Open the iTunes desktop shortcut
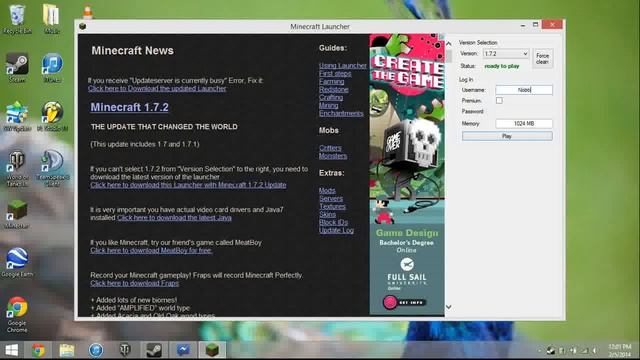This screenshot has width=640, height=360. pos(52,67)
